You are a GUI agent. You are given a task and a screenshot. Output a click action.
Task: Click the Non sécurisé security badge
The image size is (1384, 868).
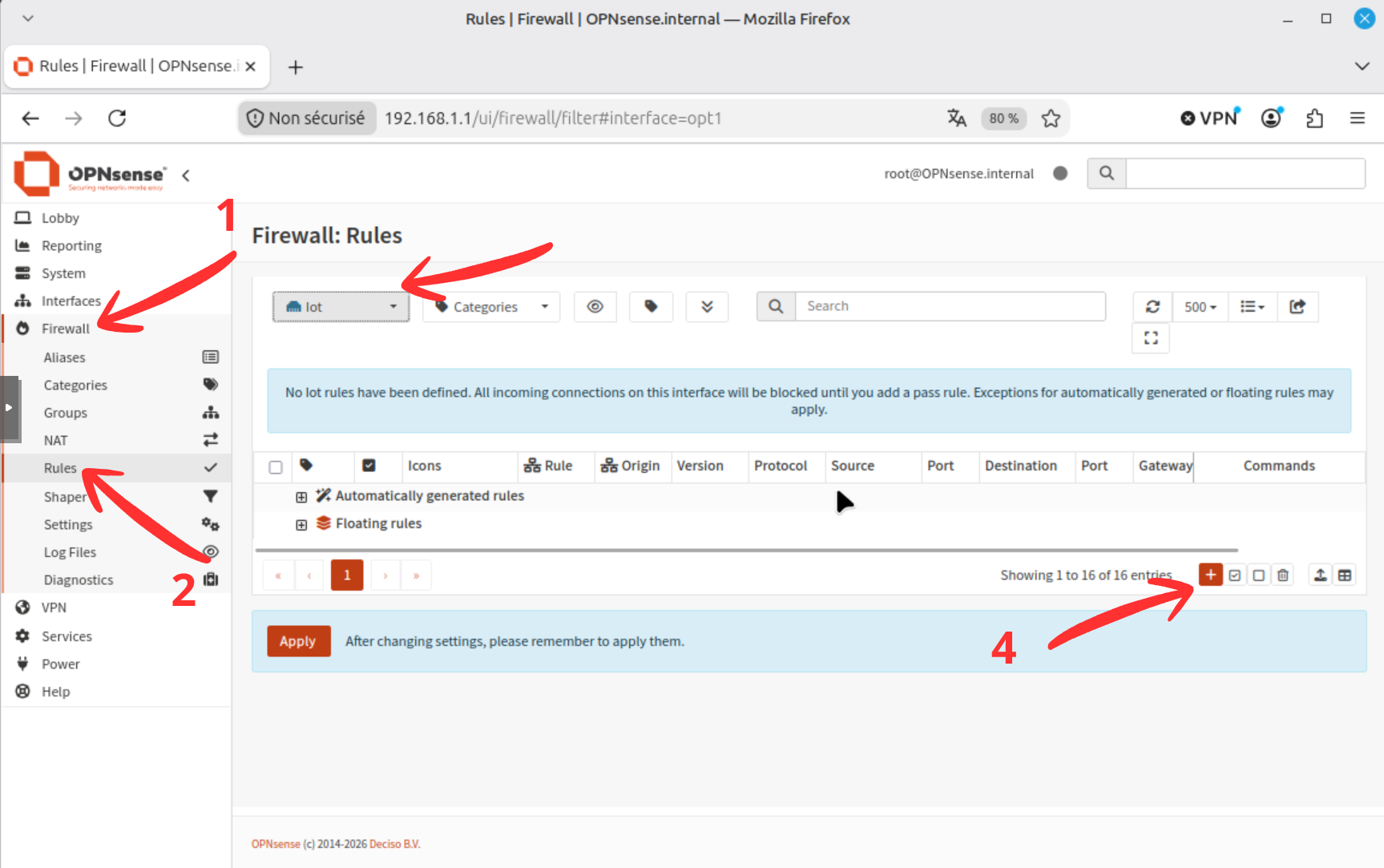coord(308,119)
